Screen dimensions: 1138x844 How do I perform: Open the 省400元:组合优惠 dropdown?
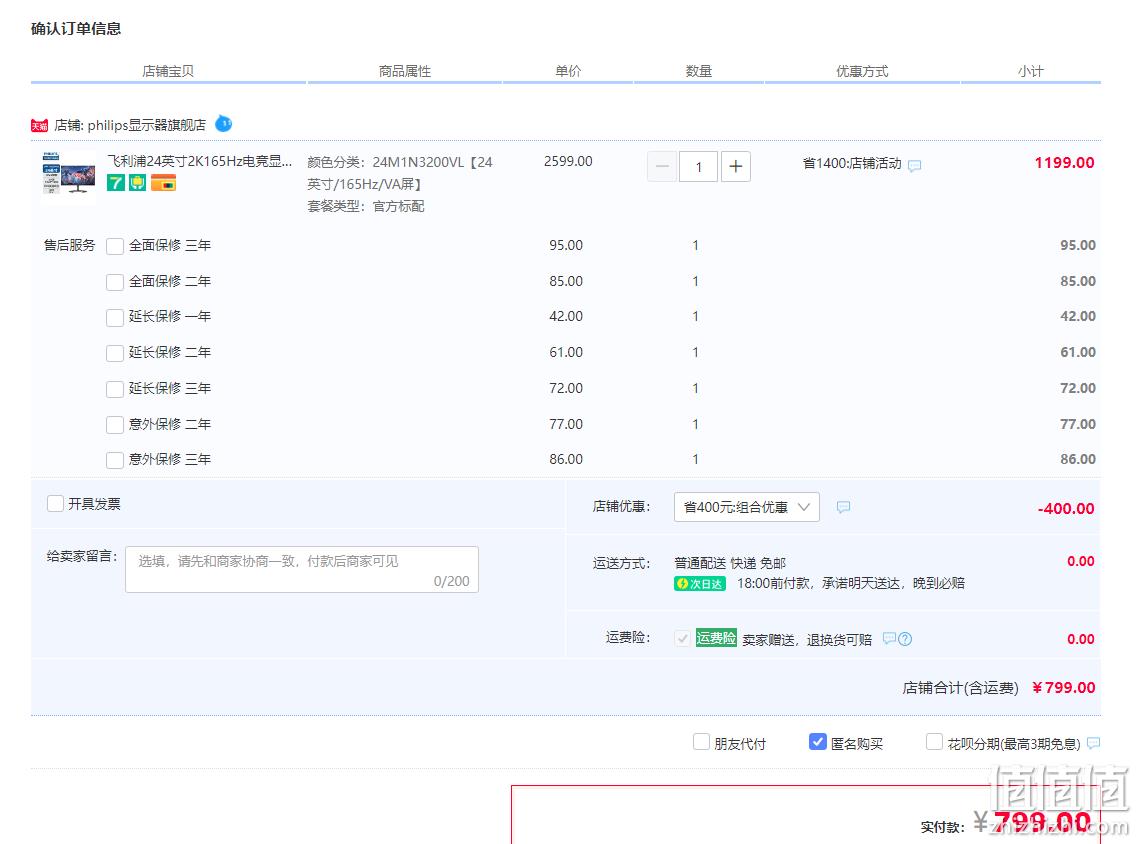coord(747,507)
